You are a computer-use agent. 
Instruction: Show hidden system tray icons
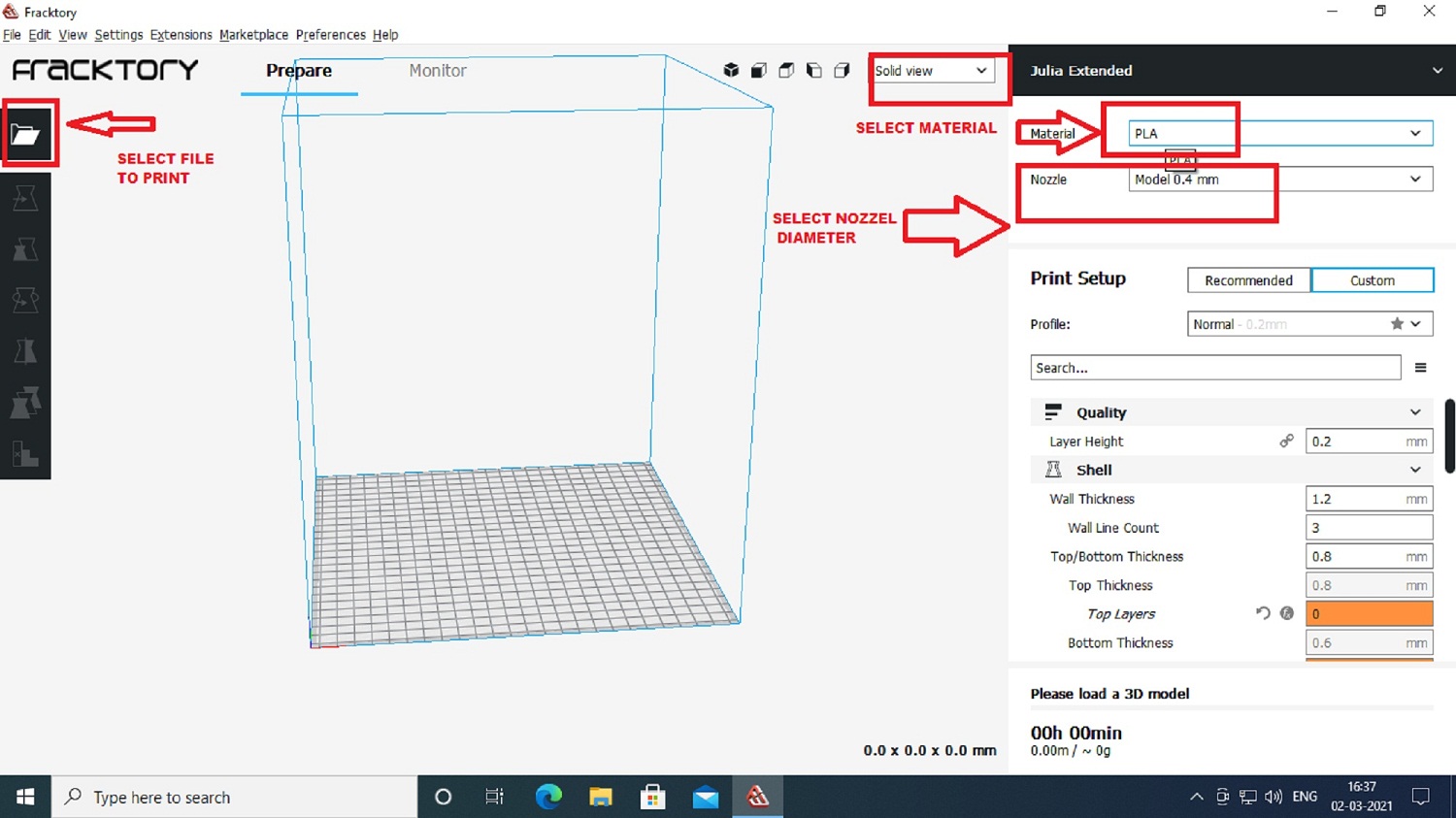coord(1196,797)
